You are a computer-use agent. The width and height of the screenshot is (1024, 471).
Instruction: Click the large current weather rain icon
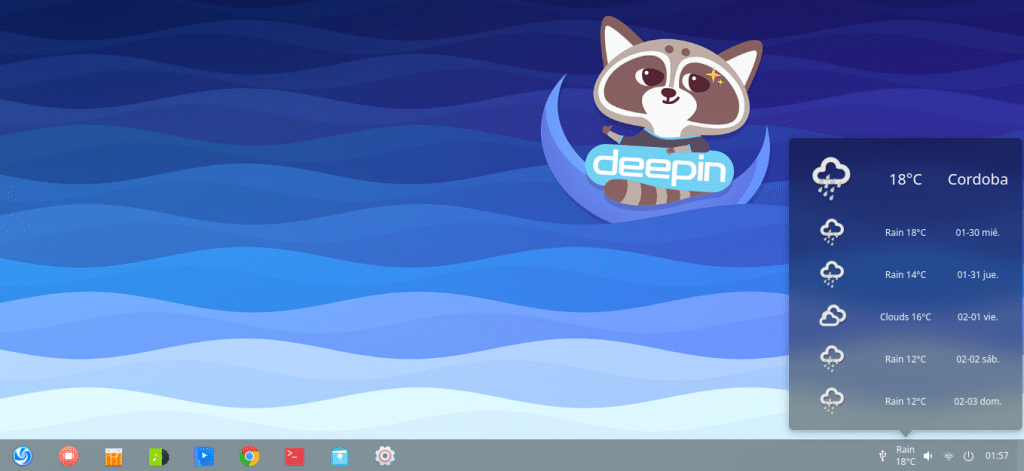[x=832, y=177]
